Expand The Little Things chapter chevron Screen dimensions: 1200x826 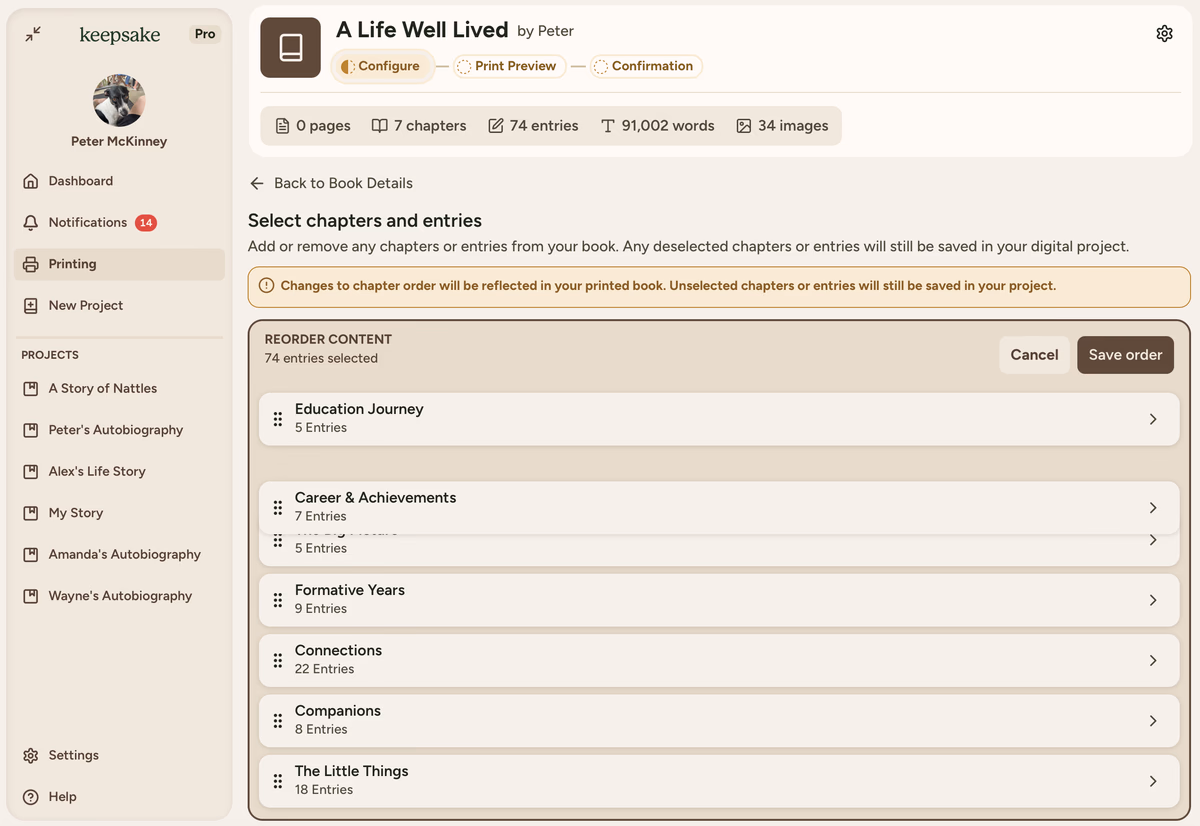1152,781
